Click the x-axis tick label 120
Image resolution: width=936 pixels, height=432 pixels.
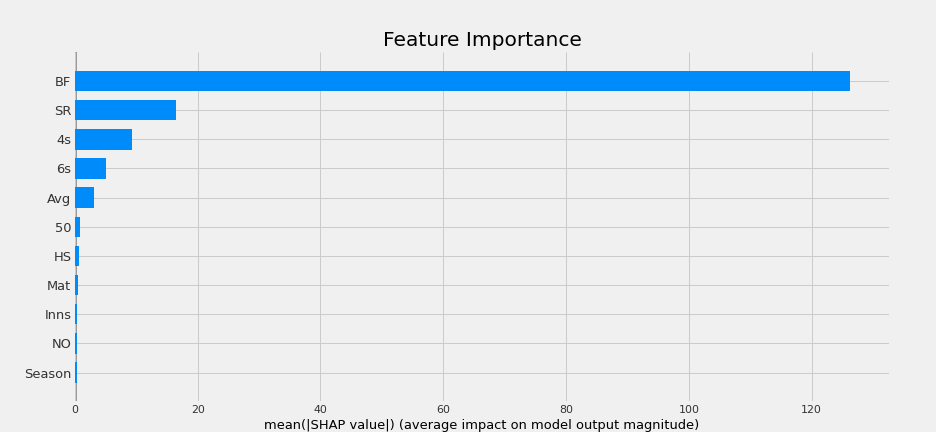tap(812, 409)
